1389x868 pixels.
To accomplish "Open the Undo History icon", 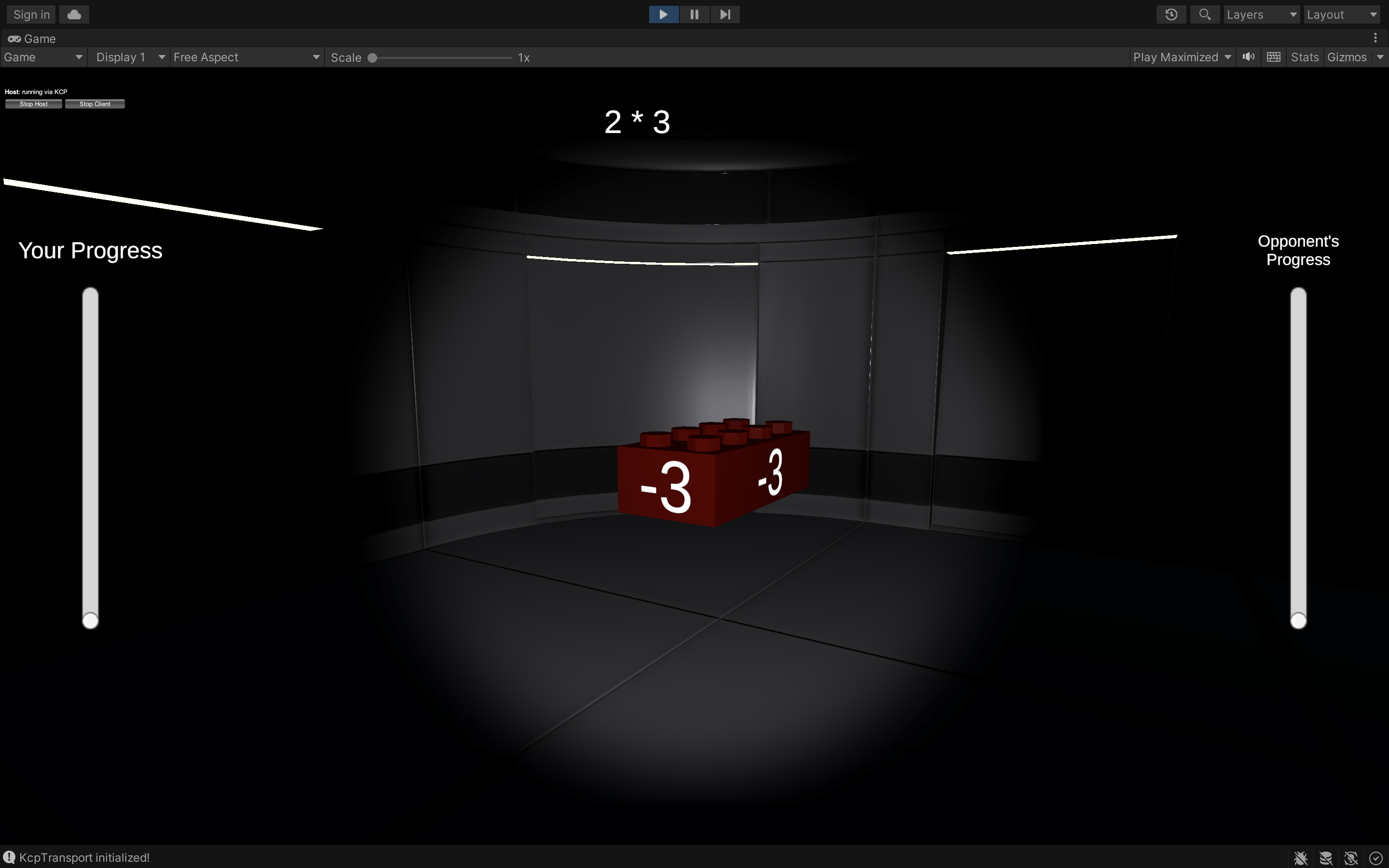I will 1171,14.
